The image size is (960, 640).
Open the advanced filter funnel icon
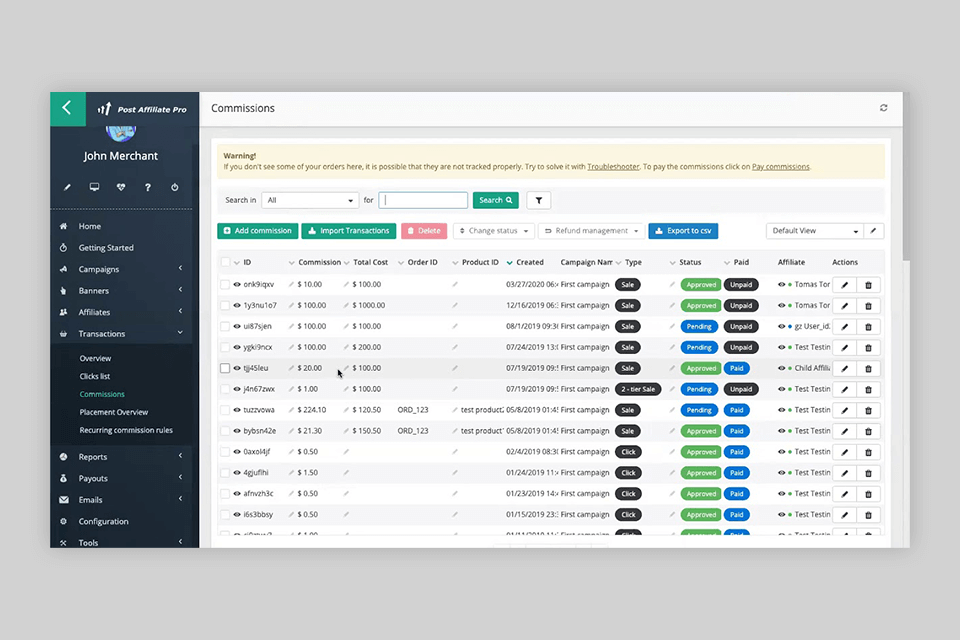539,200
